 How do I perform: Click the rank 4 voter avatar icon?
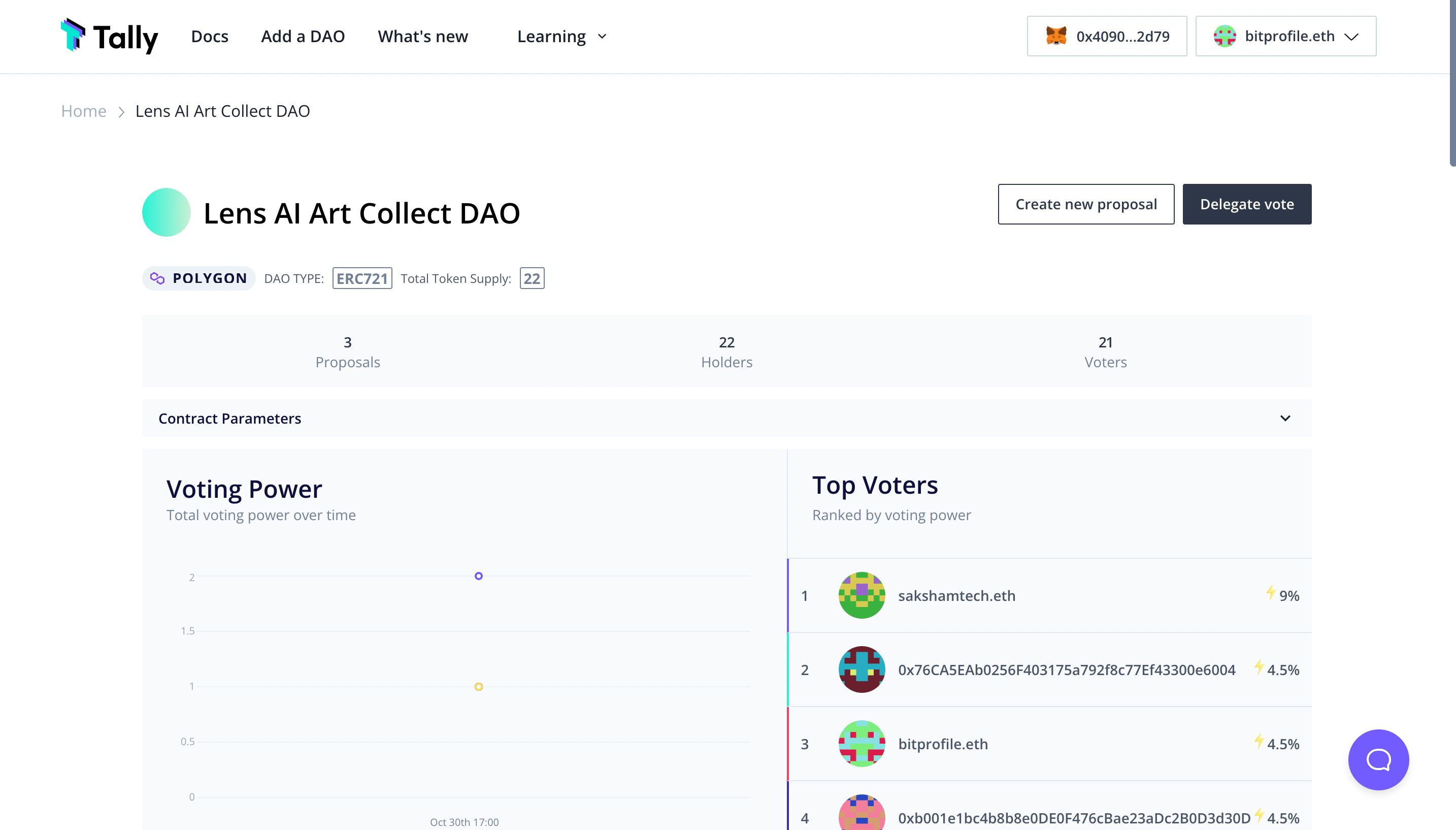(x=861, y=815)
